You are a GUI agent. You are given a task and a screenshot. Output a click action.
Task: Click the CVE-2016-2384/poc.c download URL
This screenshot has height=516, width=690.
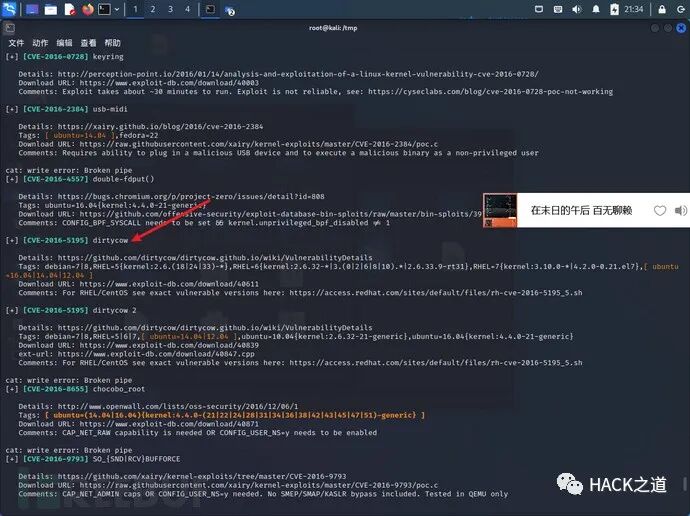[259, 144]
